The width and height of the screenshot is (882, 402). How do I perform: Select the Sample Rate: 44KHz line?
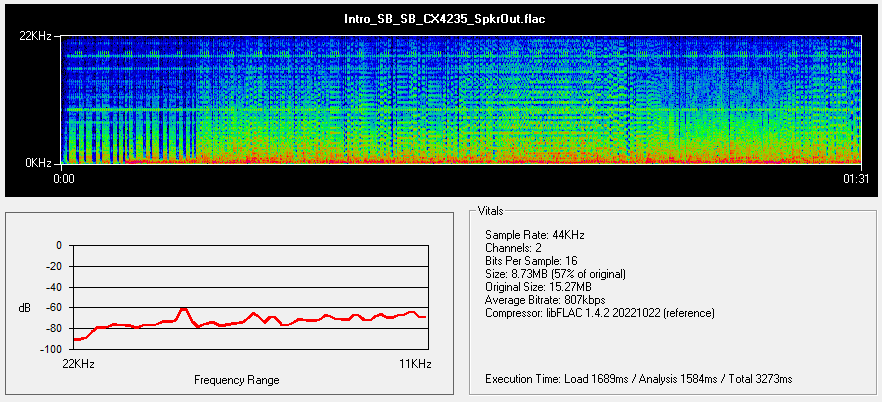pos(534,234)
